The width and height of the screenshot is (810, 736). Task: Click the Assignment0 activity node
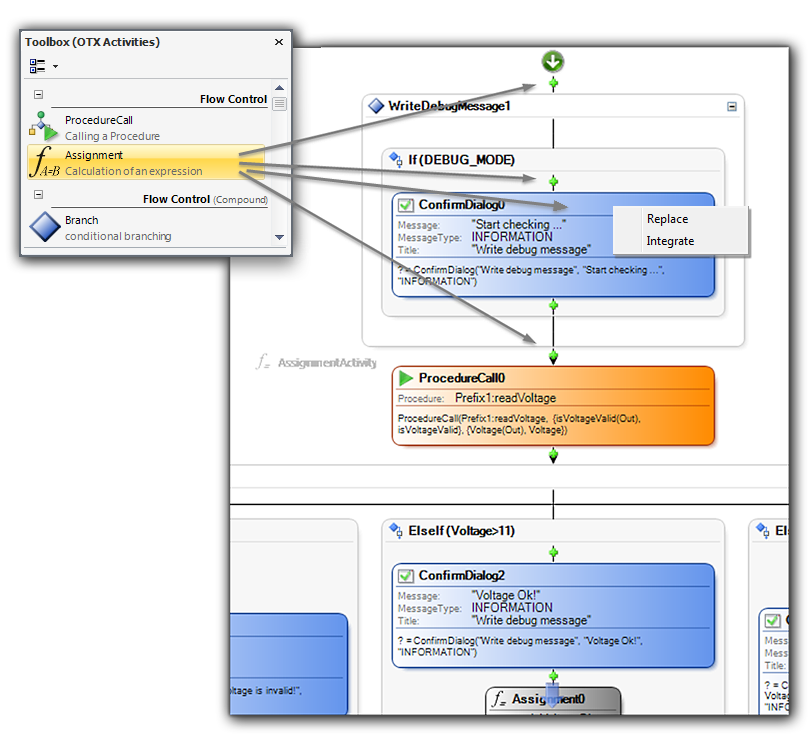(553, 700)
